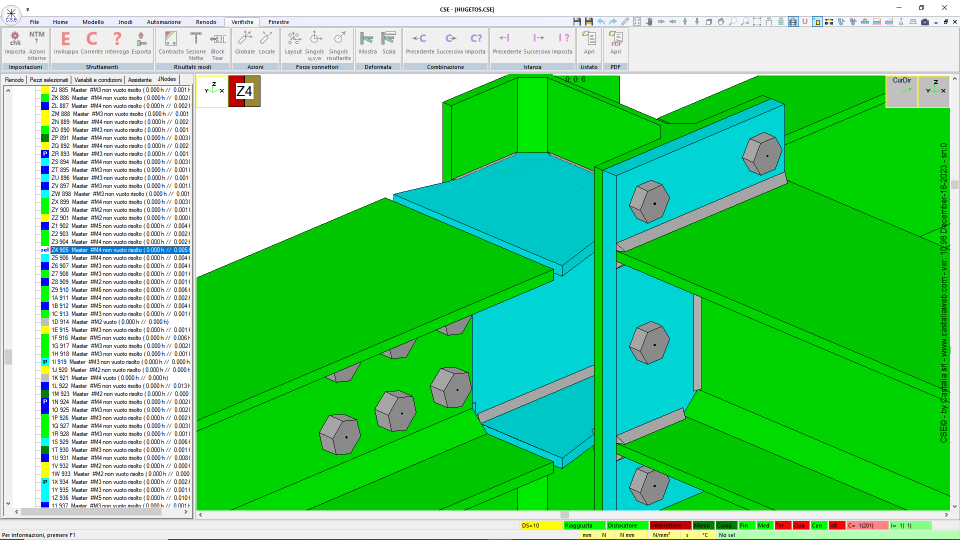The height and width of the screenshot is (540, 960).
Task: Select row 1N 924 in the list
Action: click(120, 402)
